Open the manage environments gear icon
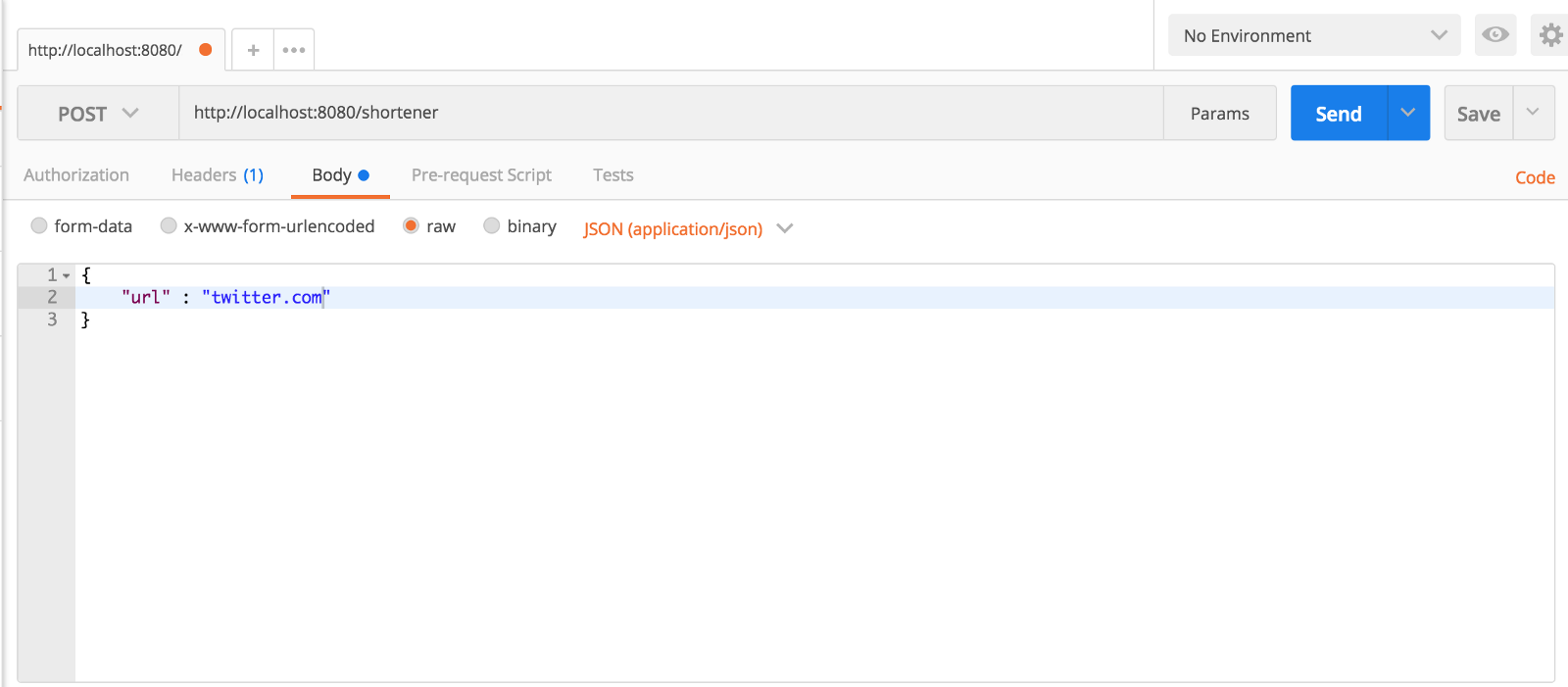Screen dimensions: 1568x687 (x=1550, y=35)
